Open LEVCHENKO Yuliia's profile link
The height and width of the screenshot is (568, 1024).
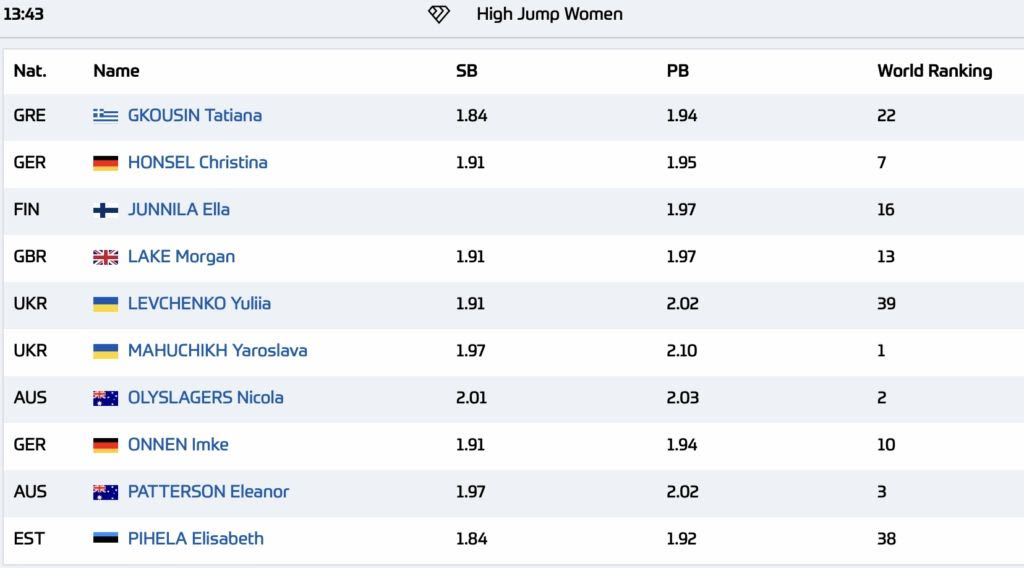coord(199,303)
